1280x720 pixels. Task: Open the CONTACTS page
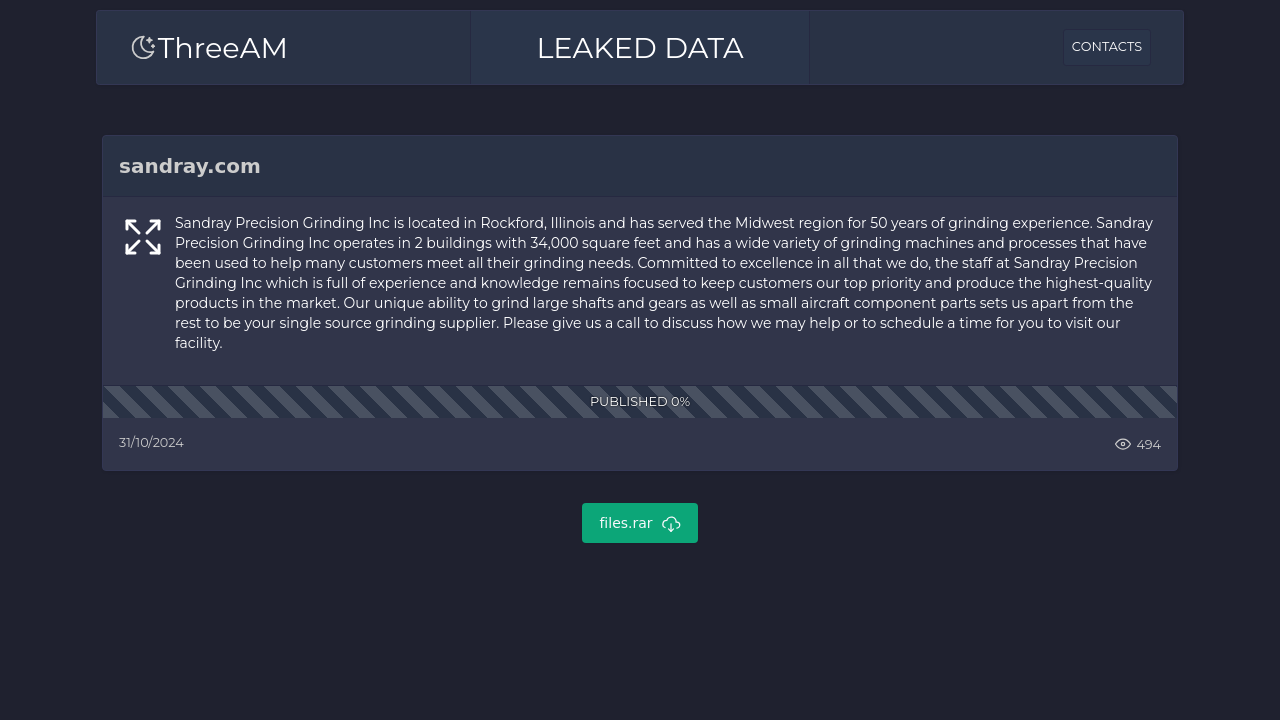[1106, 47]
